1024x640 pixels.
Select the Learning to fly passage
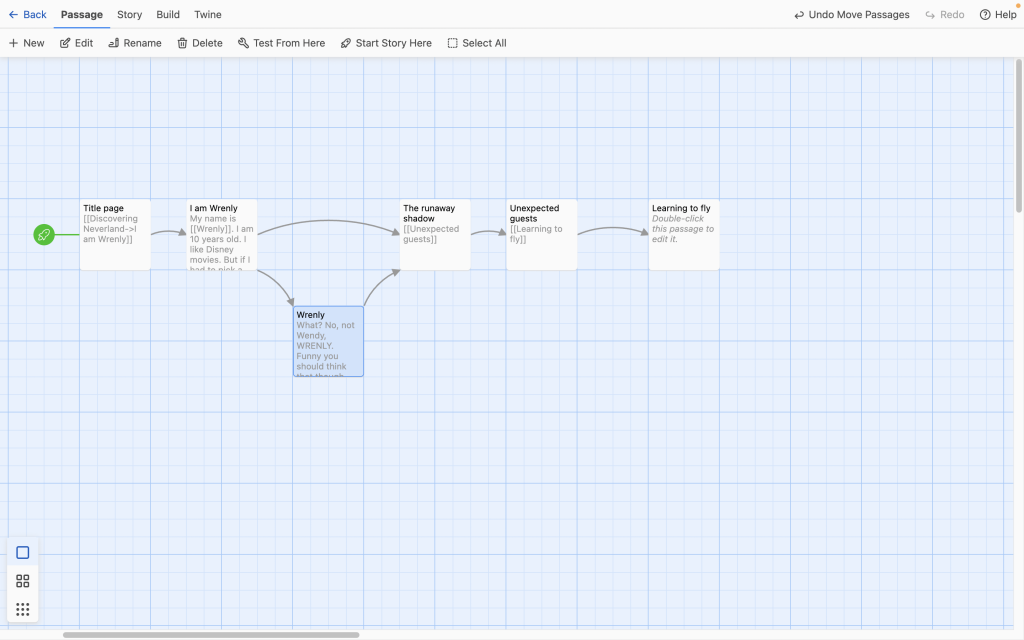click(x=683, y=235)
